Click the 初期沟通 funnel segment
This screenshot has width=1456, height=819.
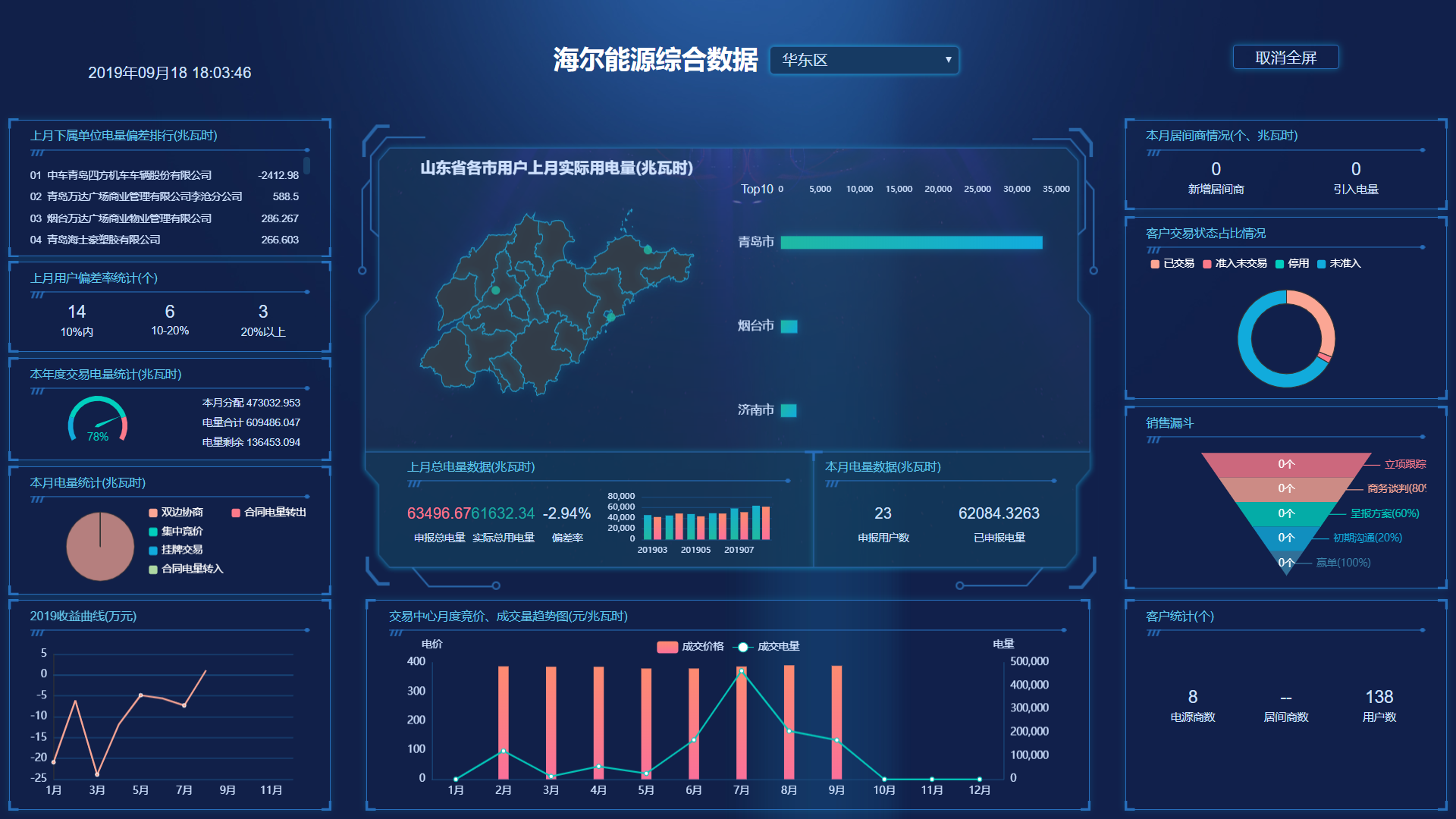[x=1286, y=538]
